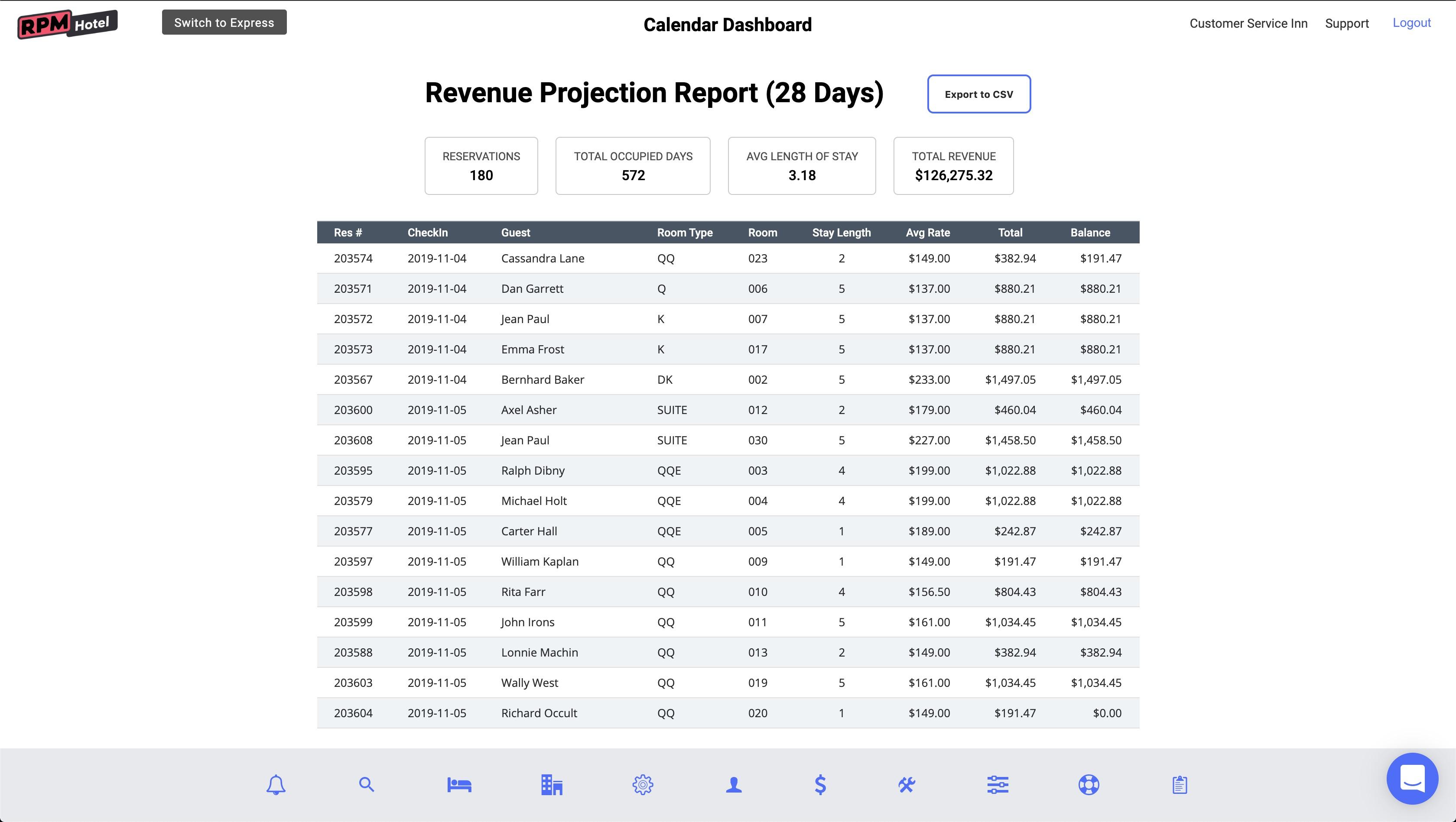Open the building property icon
1456x822 pixels.
click(x=551, y=785)
